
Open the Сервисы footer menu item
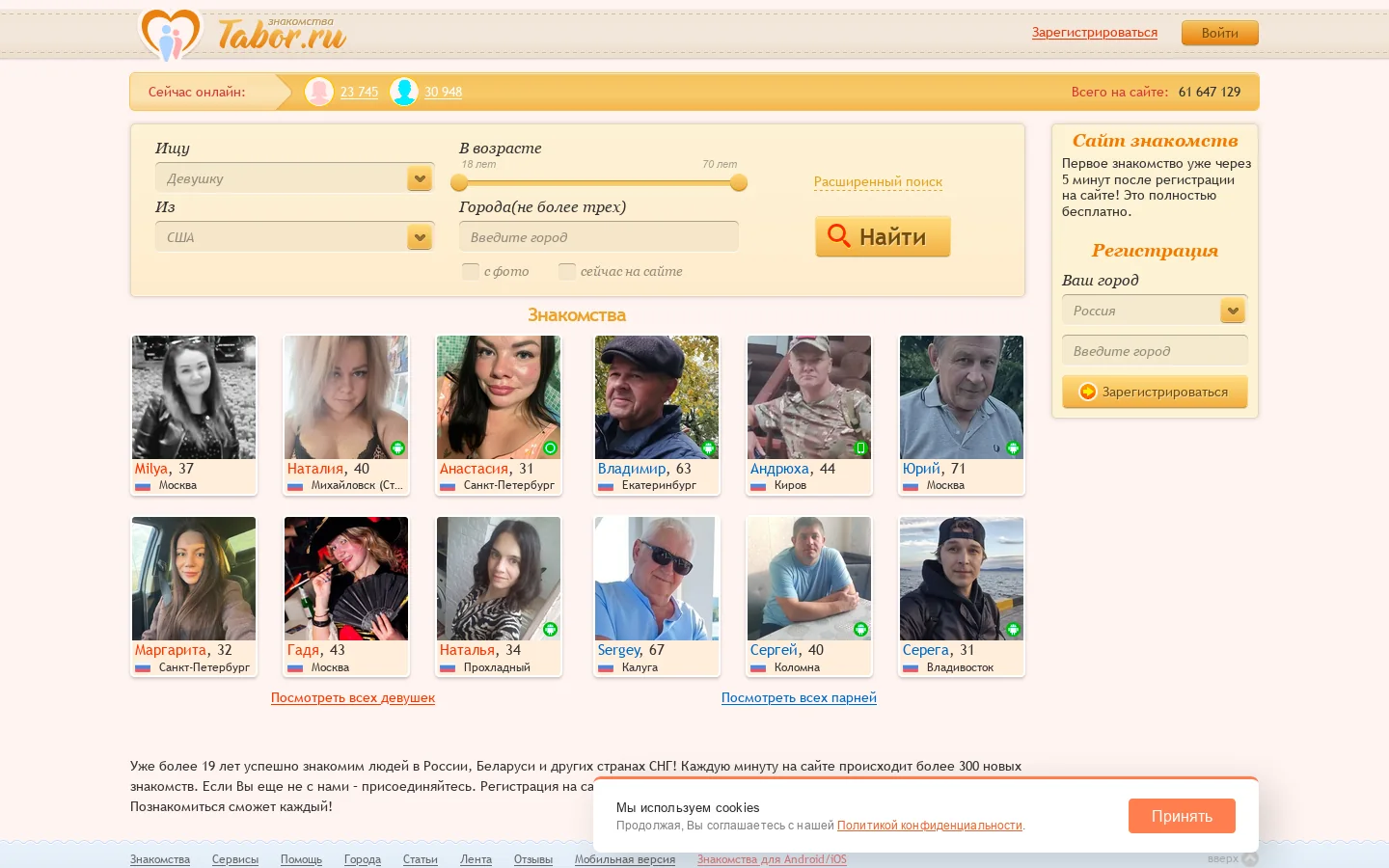235,859
